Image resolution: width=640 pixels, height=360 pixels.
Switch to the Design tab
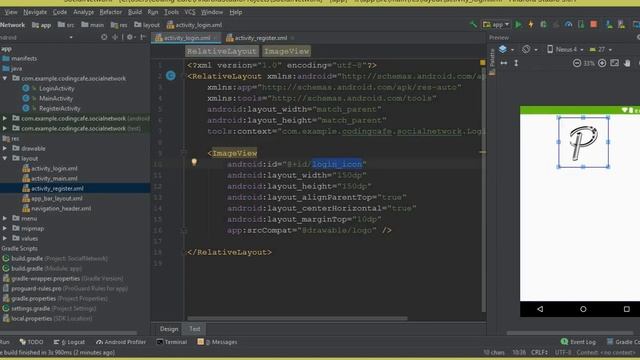click(x=169, y=329)
